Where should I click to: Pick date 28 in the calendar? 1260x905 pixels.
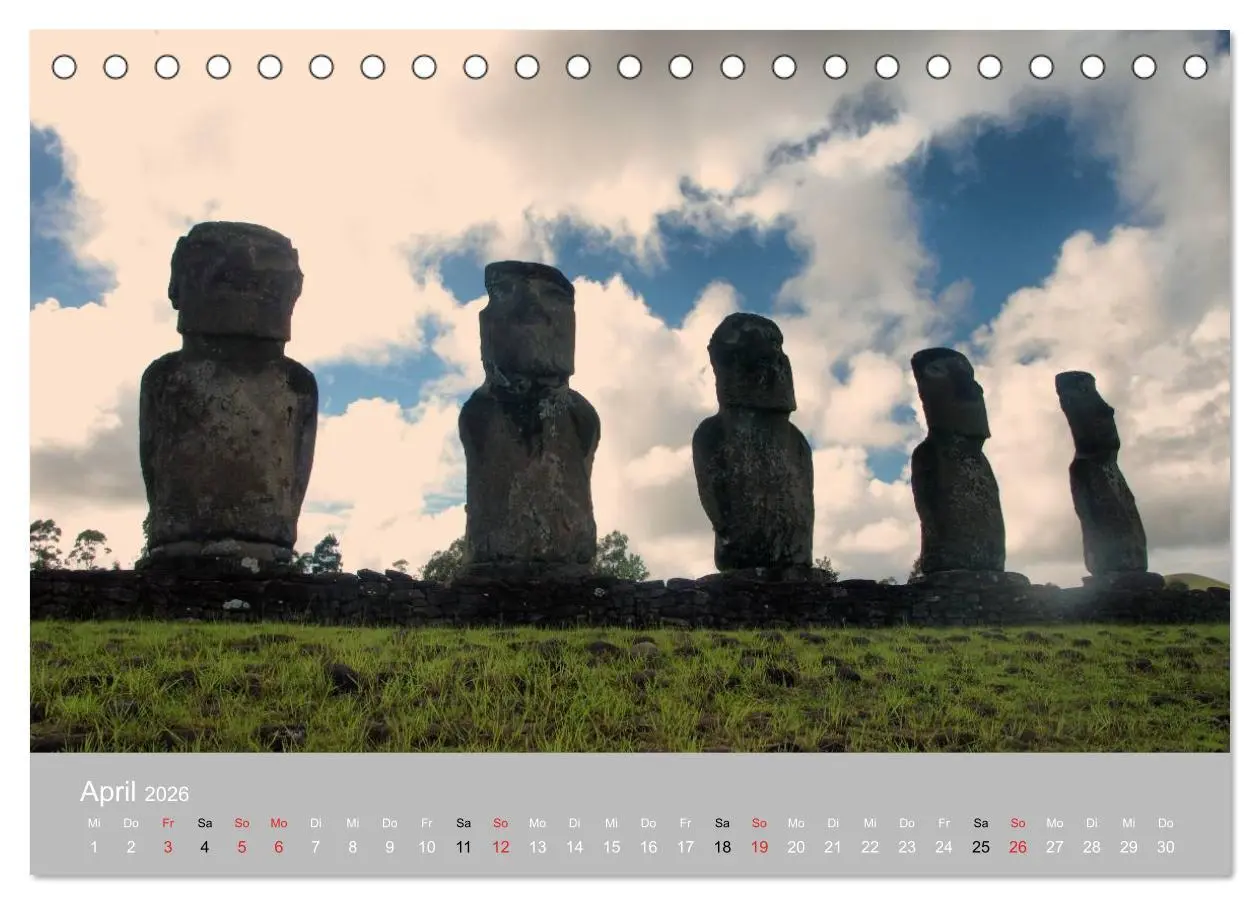[1092, 847]
